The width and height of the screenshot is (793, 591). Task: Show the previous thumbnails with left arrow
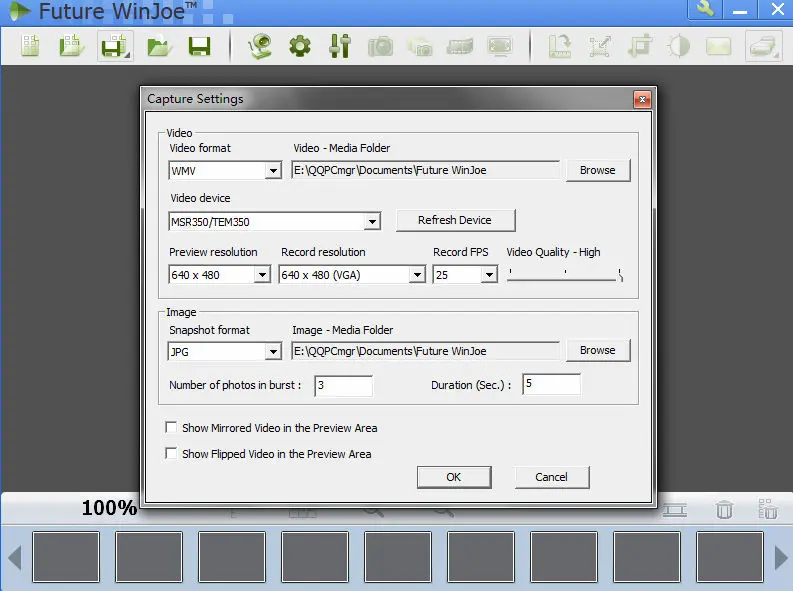15,557
